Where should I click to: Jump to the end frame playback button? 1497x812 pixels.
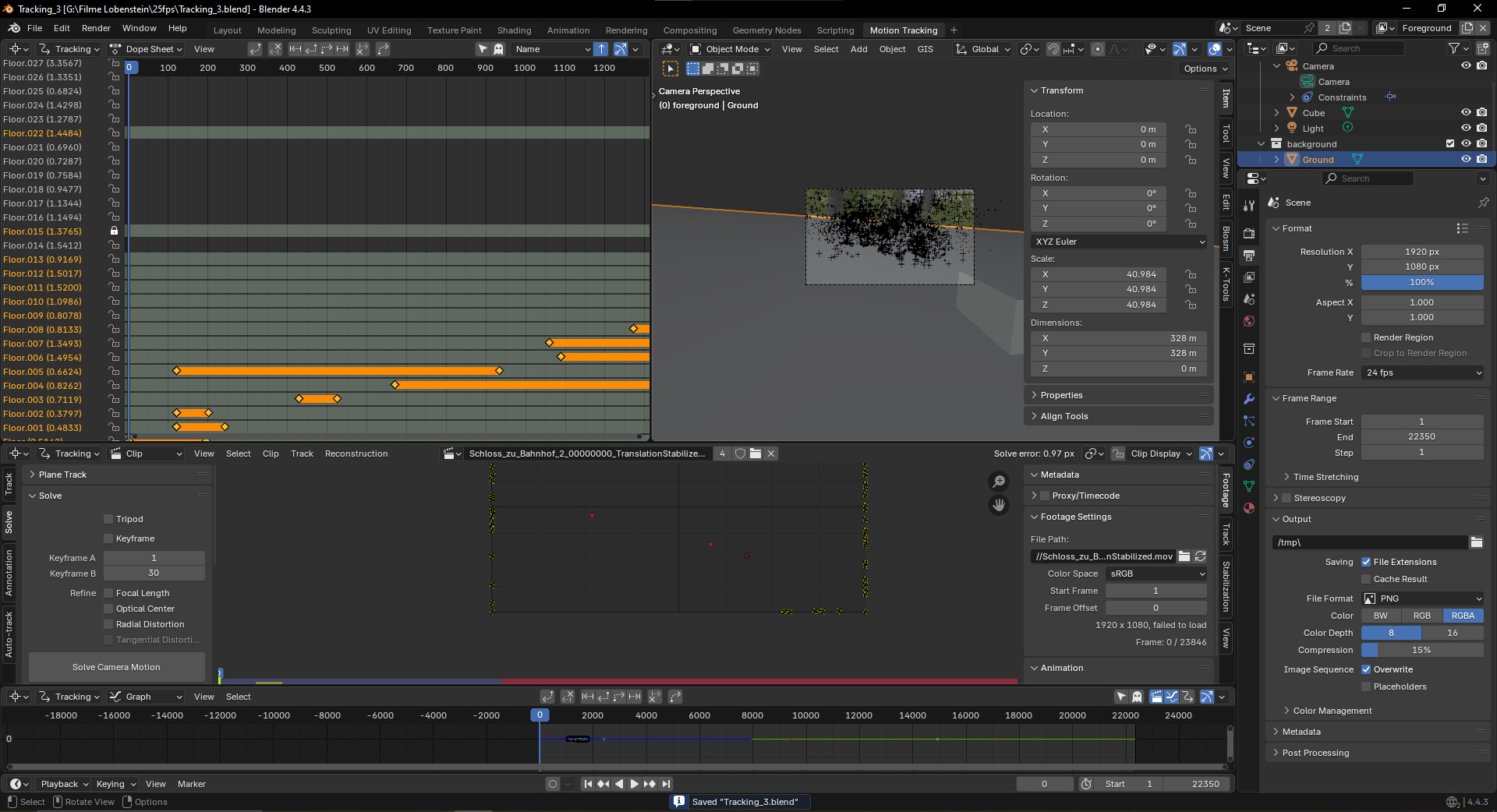click(x=667, y=784)
